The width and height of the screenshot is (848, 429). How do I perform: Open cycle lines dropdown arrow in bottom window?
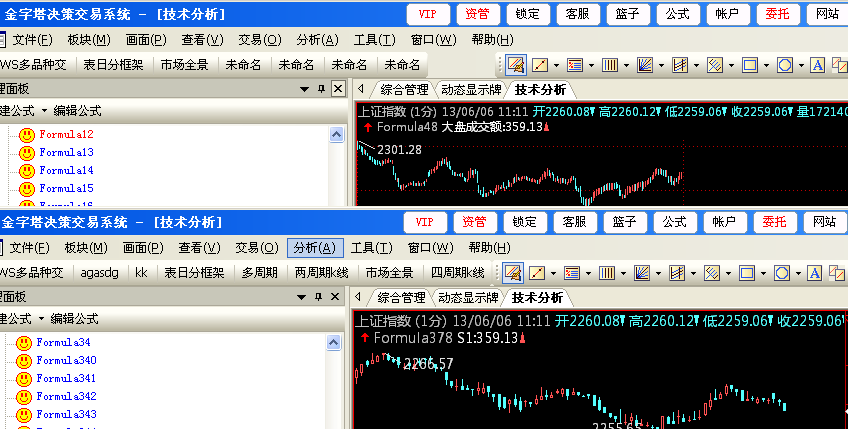pyautogui.click(x=623, y=274)
